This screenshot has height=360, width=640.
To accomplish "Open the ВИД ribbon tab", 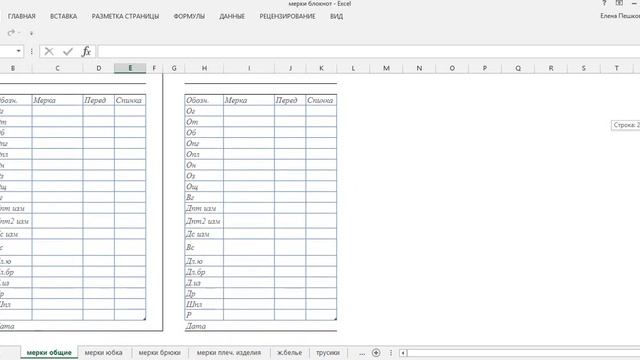I will (336, 16).
